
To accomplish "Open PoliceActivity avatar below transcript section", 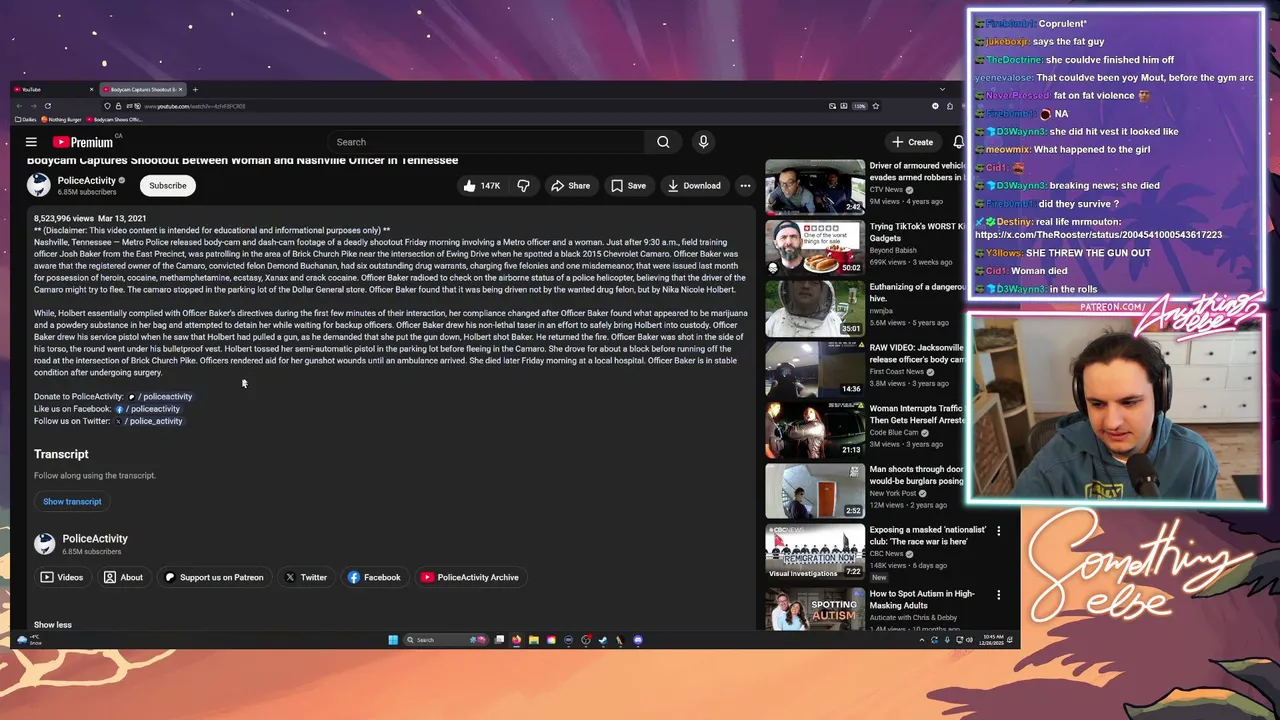I will pyautogui.click(x=44, y=544).
